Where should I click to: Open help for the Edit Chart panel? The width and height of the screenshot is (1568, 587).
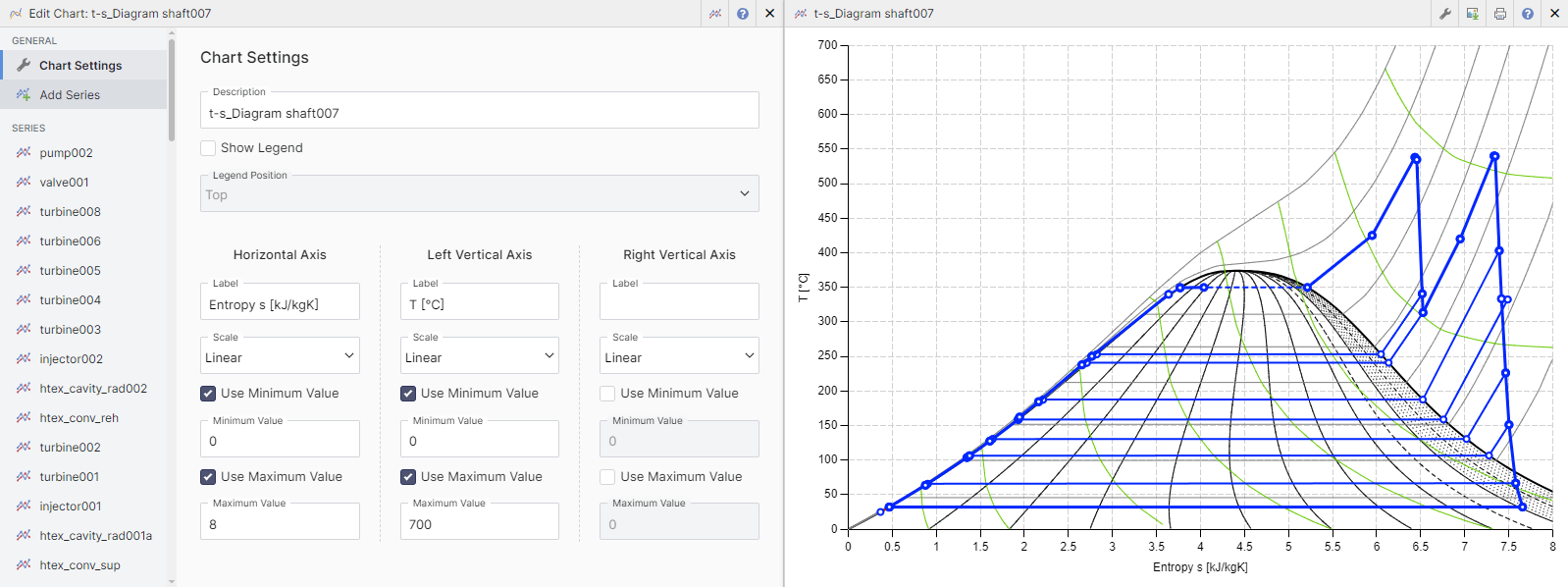point(743,14)
